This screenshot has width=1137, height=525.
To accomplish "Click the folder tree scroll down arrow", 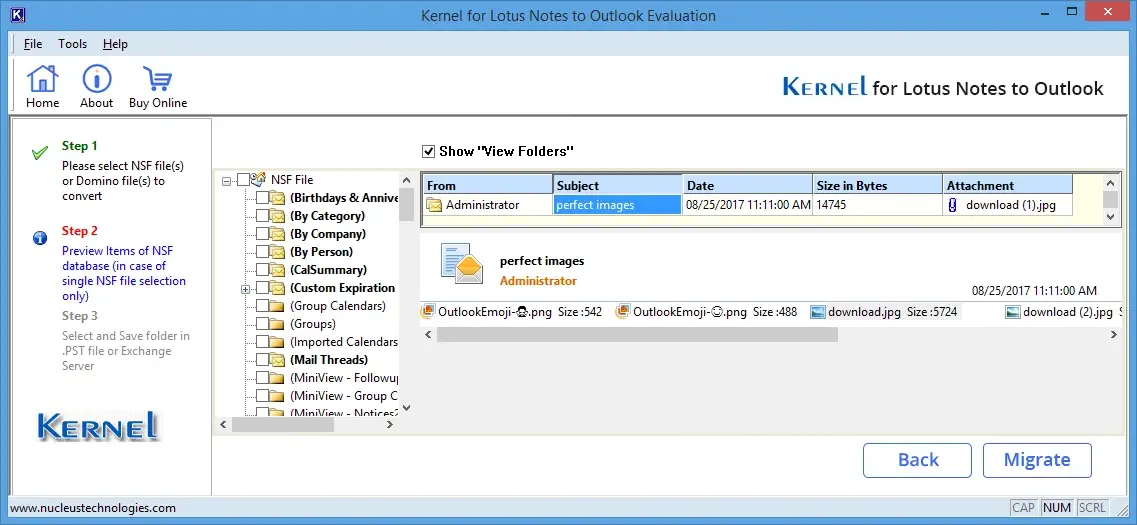I will coord(406,408).
